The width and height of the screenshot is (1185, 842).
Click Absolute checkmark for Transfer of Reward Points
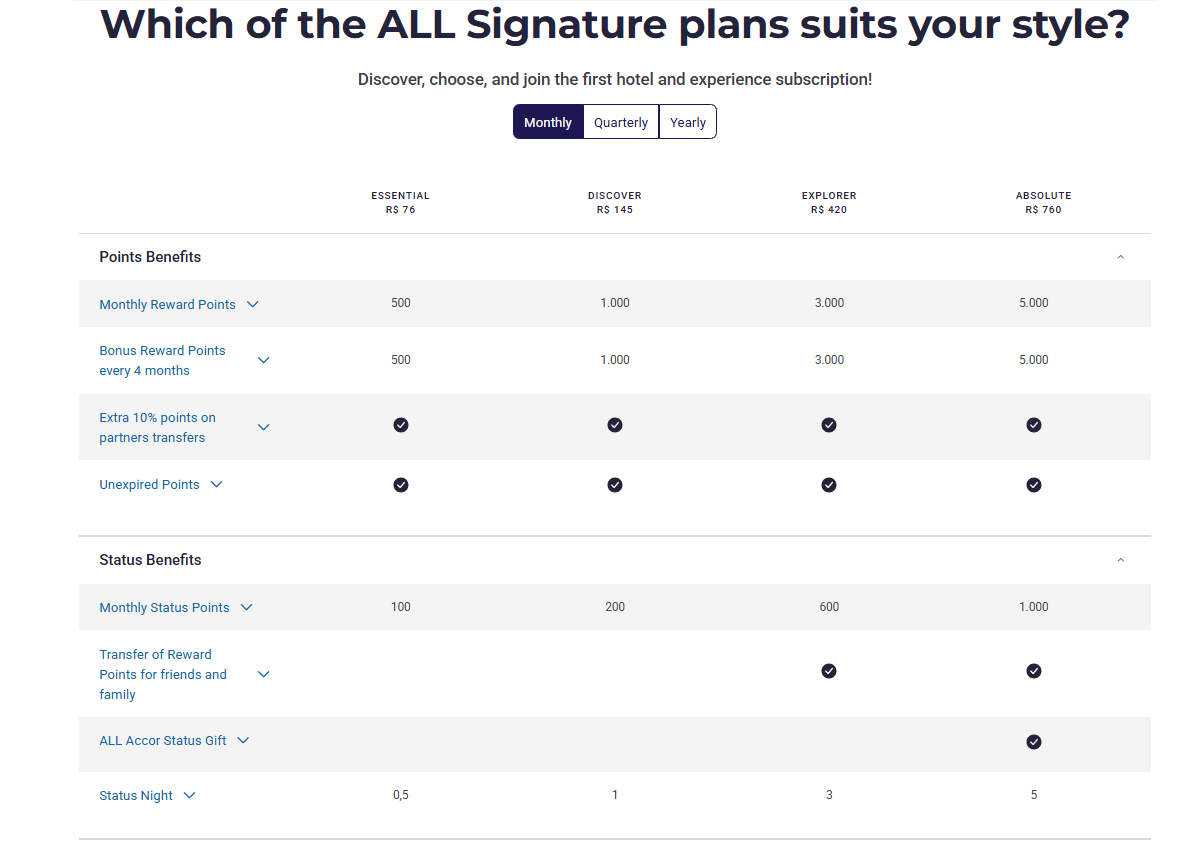pyautogui.click(x=1034, y=671)
